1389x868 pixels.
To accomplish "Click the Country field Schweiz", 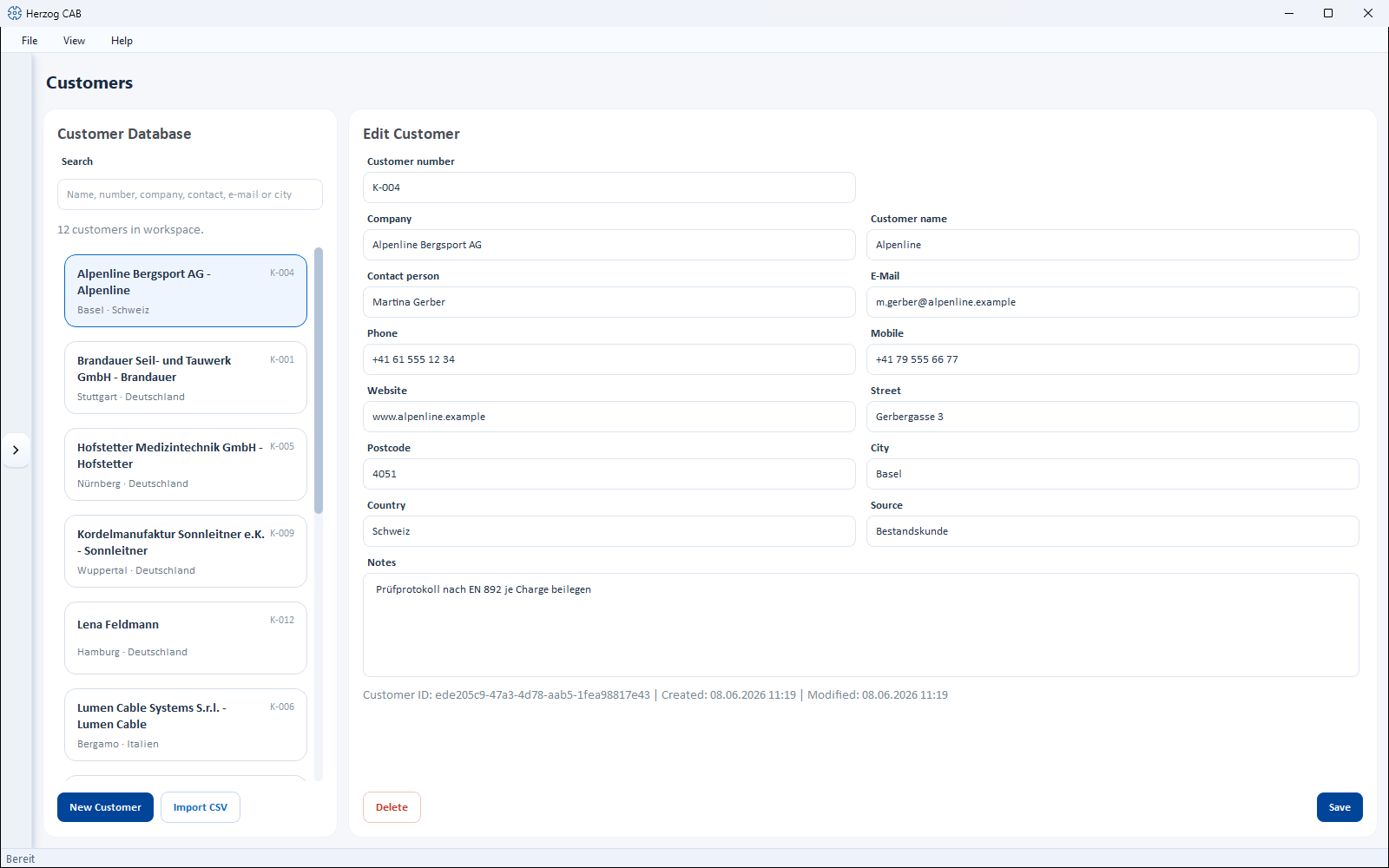I will pyautogui.click(x=609, y=531).
